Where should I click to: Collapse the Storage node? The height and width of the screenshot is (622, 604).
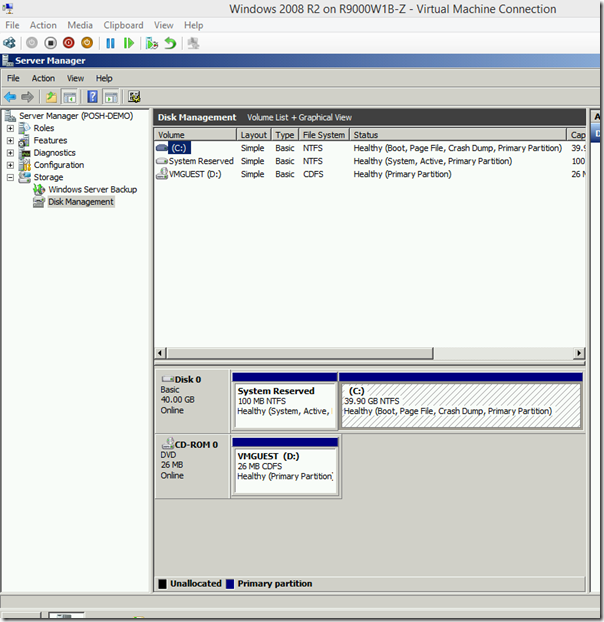10,178
